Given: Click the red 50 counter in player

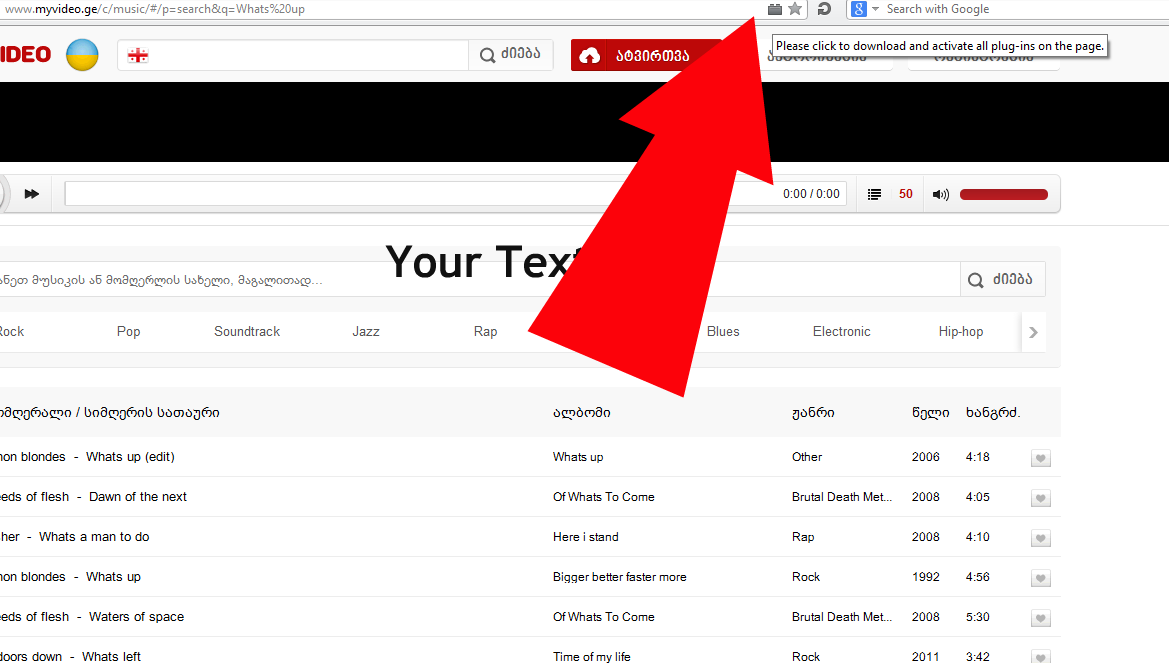Looking at the screenshot, I should (x=906, y=194).
